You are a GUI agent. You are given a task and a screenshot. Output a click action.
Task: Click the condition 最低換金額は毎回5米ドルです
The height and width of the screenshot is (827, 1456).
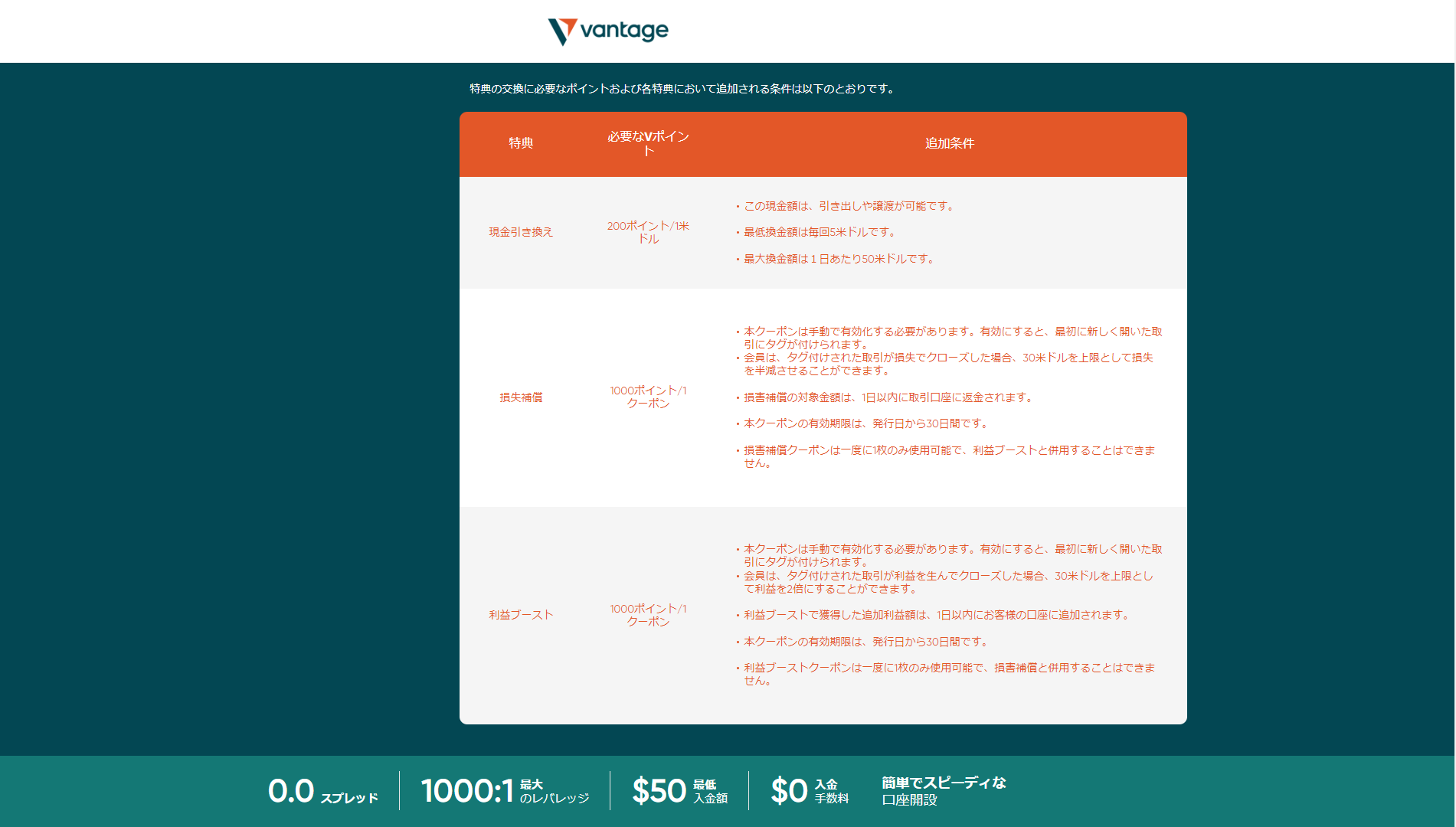pos(820,232)
